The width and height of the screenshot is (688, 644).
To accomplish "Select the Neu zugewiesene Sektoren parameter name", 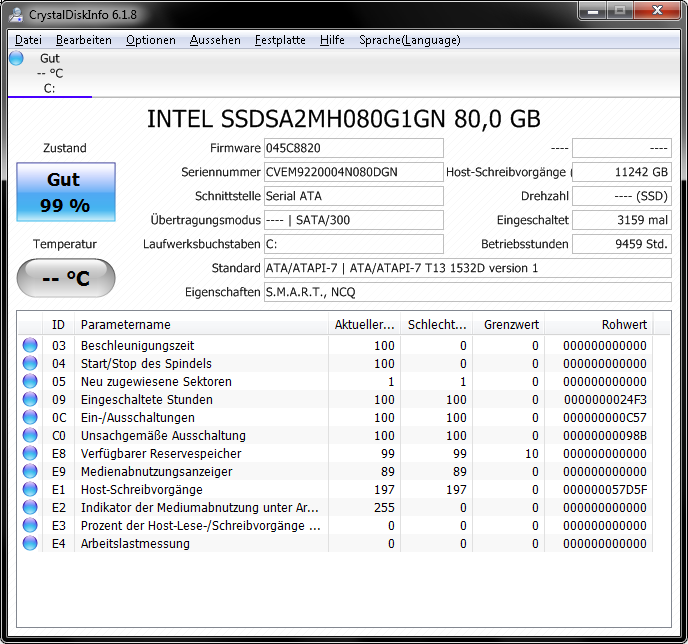I will (156, 382).
